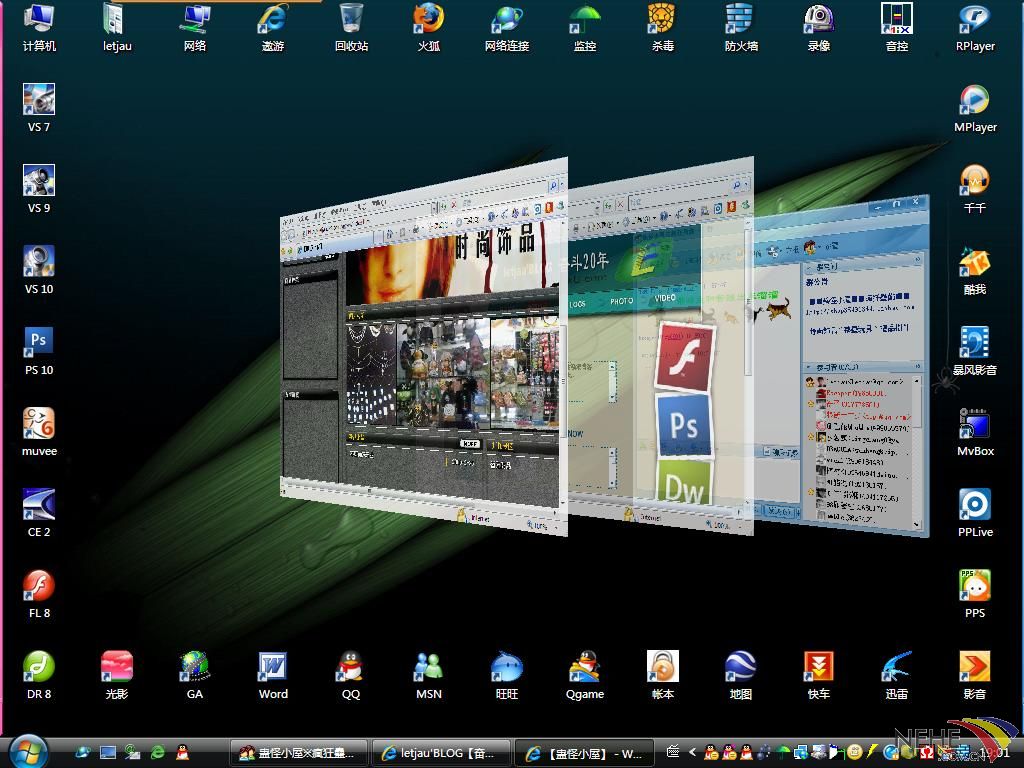Select the 监控 umbrella icon

pyautogui.click(x=585, y=27)
